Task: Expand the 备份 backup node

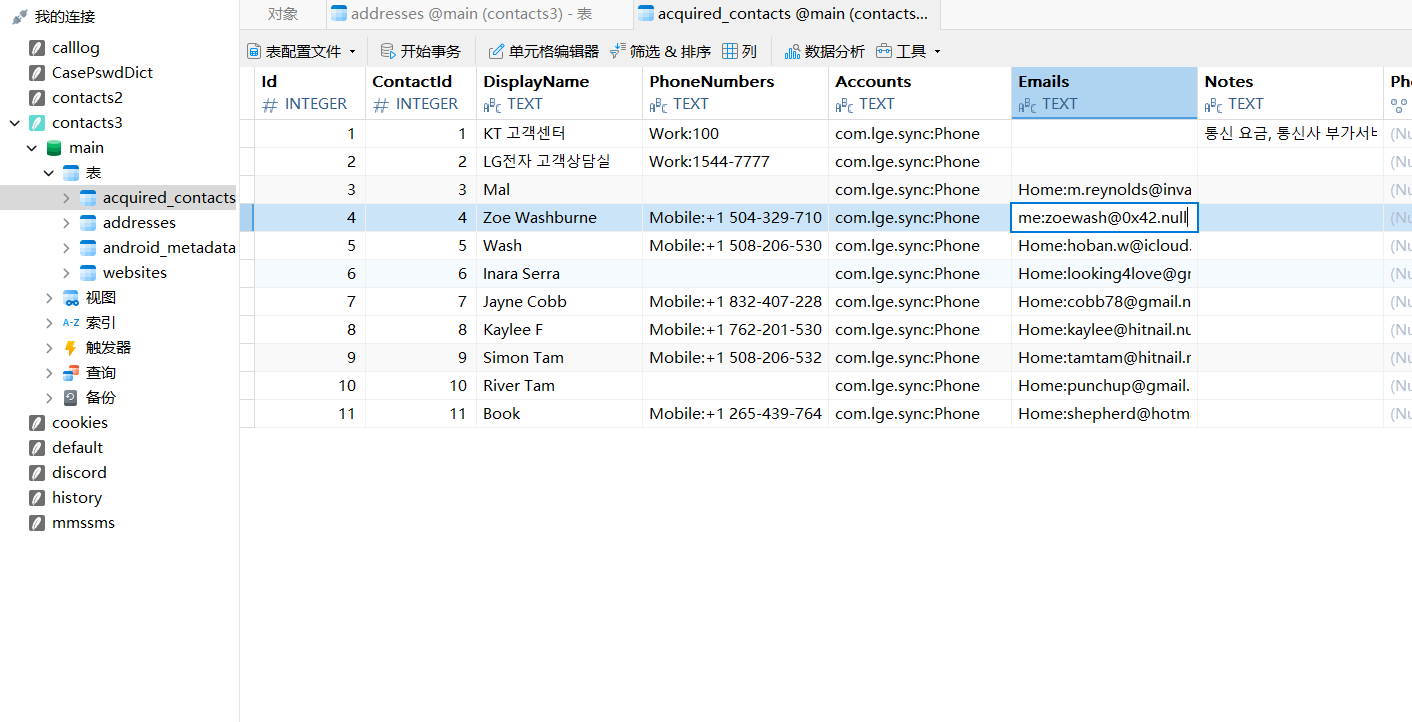Action: (x=49, y=398)
